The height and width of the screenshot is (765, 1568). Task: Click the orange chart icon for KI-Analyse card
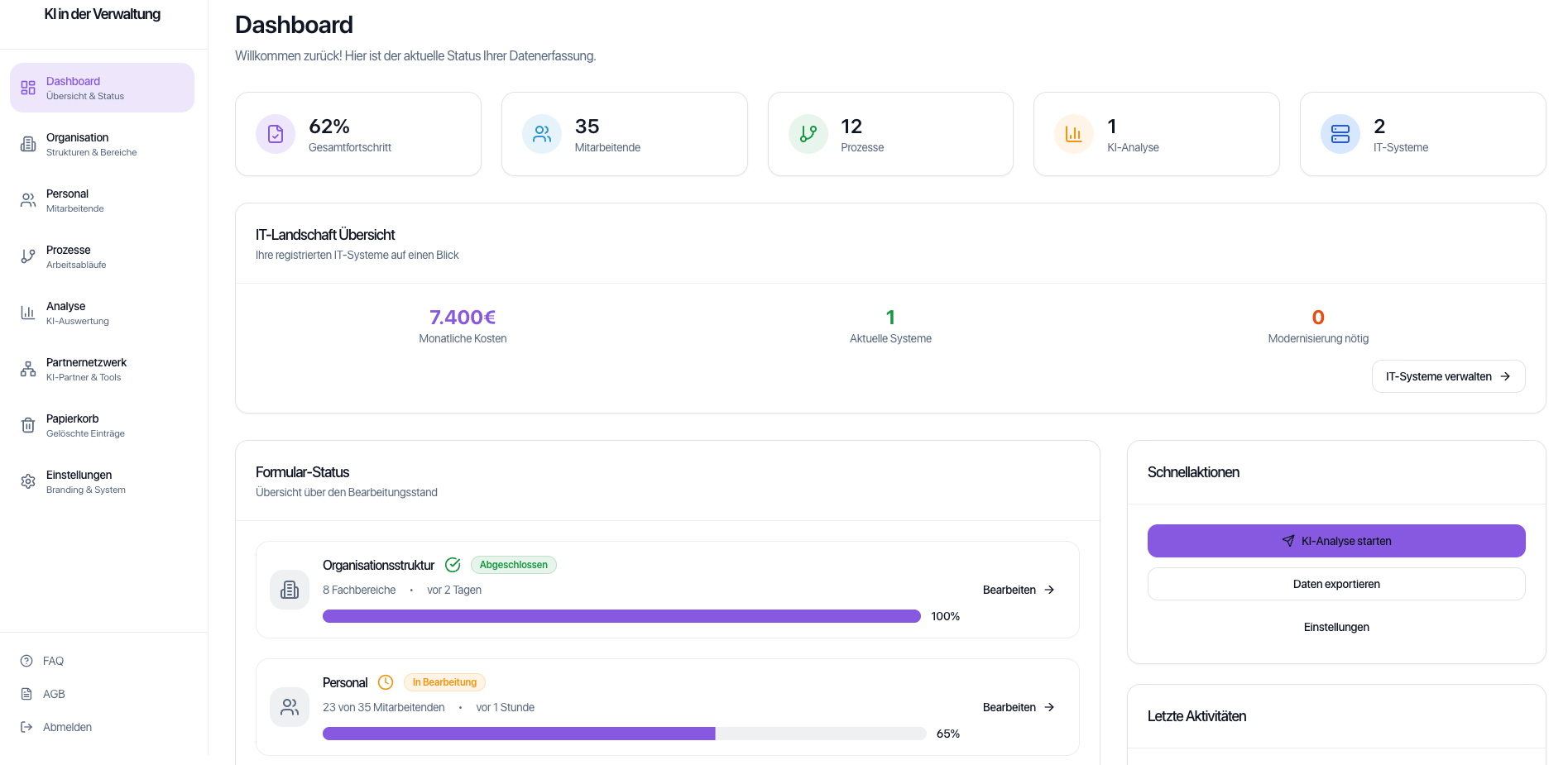point(1074,134)
